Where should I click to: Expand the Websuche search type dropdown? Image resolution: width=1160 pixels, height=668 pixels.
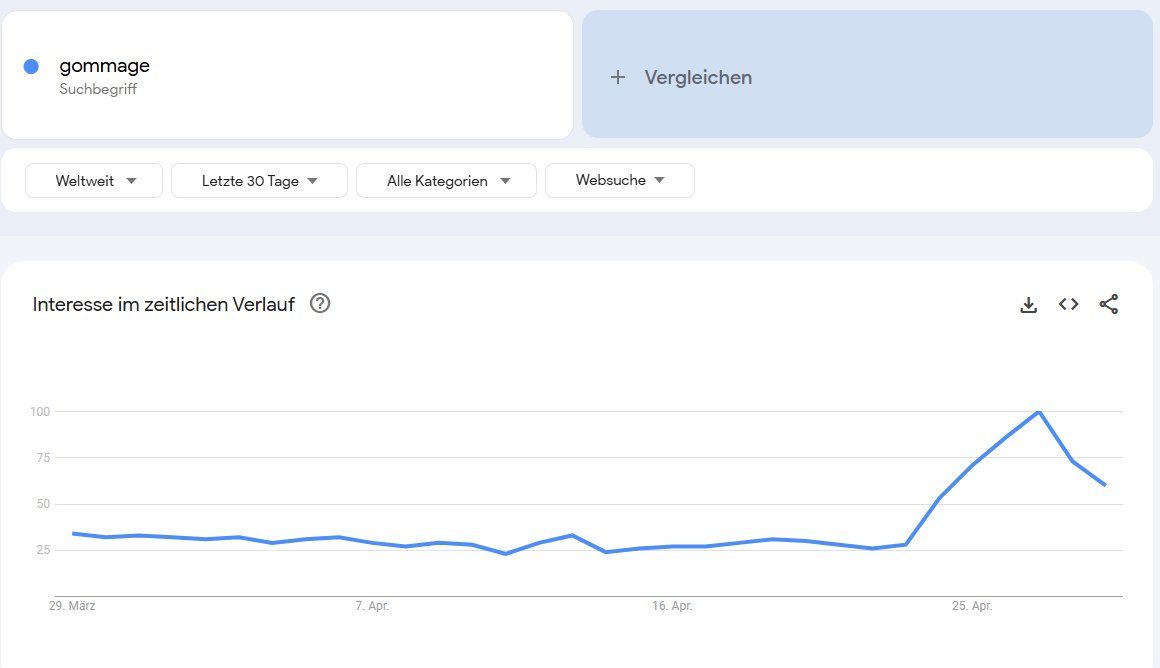coord(620,181)
